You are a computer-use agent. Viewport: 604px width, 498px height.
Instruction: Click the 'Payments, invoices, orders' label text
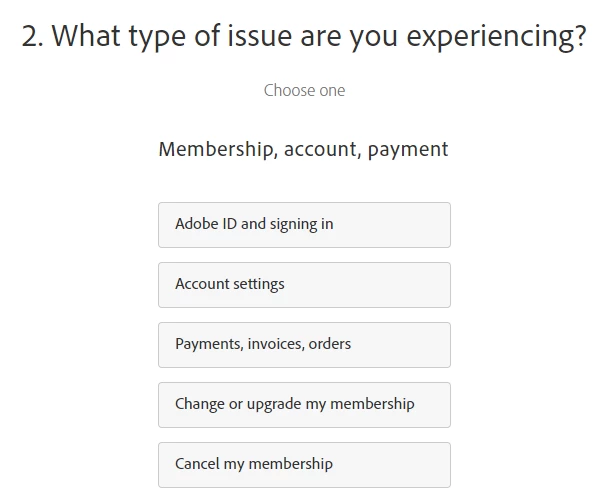click(263, 344)
